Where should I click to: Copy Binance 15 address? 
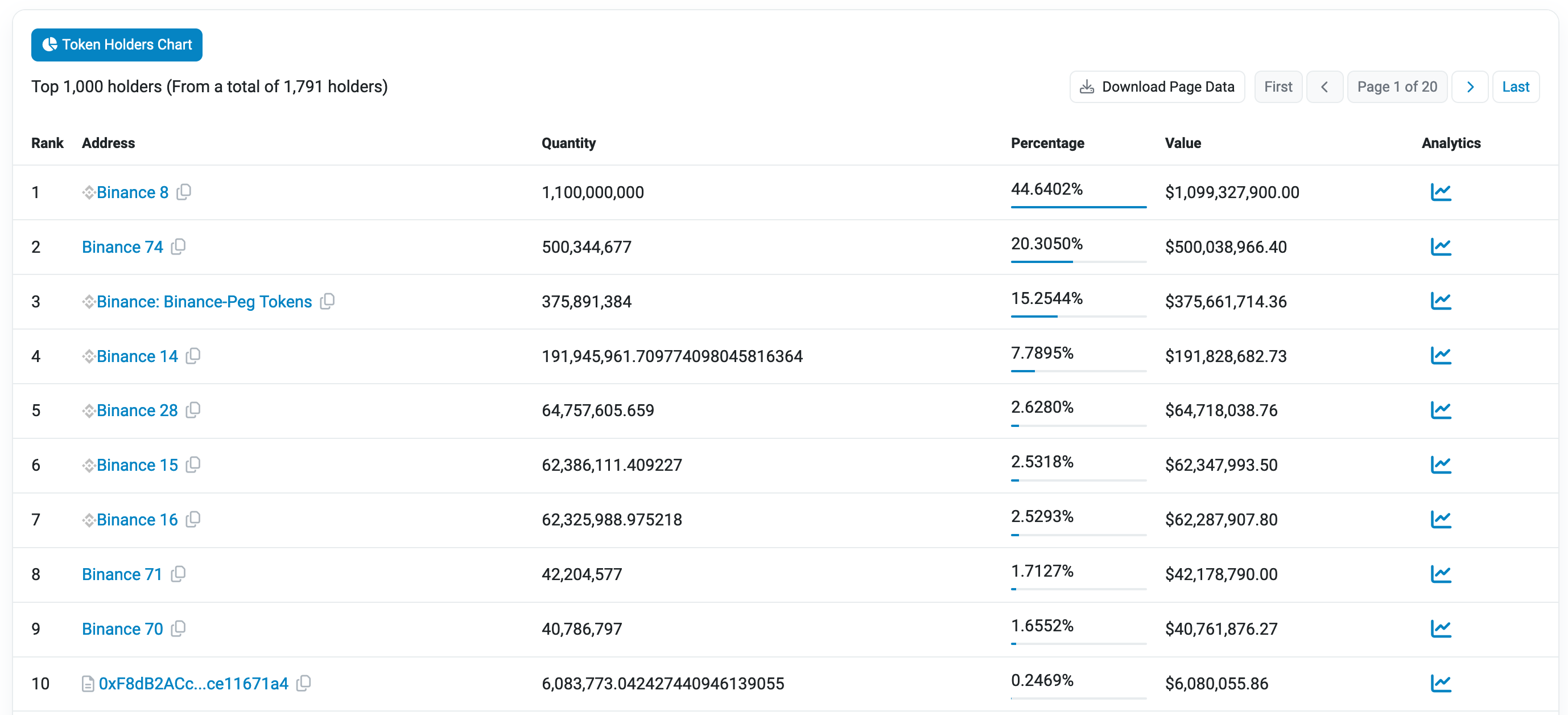point(193,465)
